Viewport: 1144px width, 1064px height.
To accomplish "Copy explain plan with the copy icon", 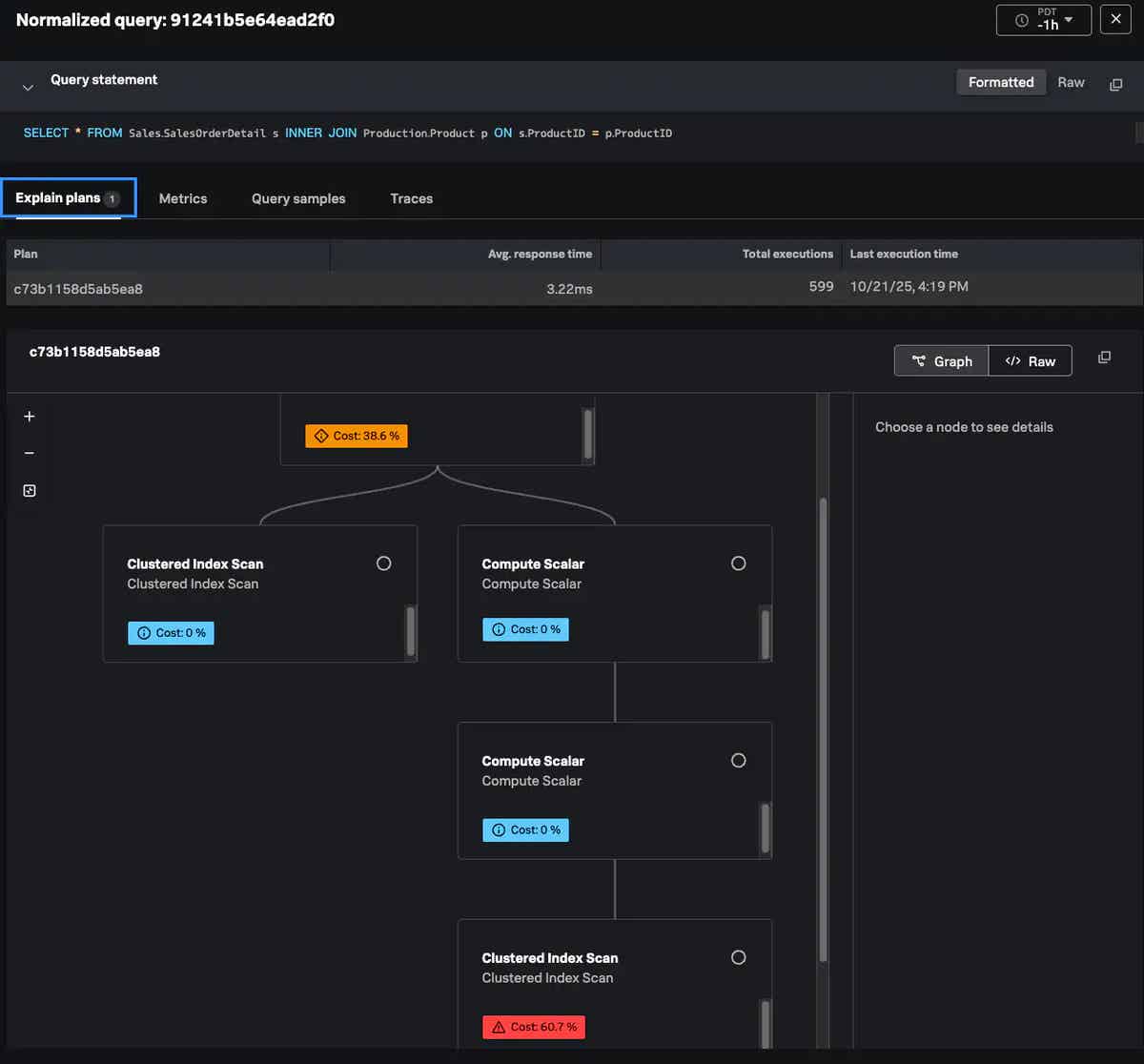I will coord(1104,358).
